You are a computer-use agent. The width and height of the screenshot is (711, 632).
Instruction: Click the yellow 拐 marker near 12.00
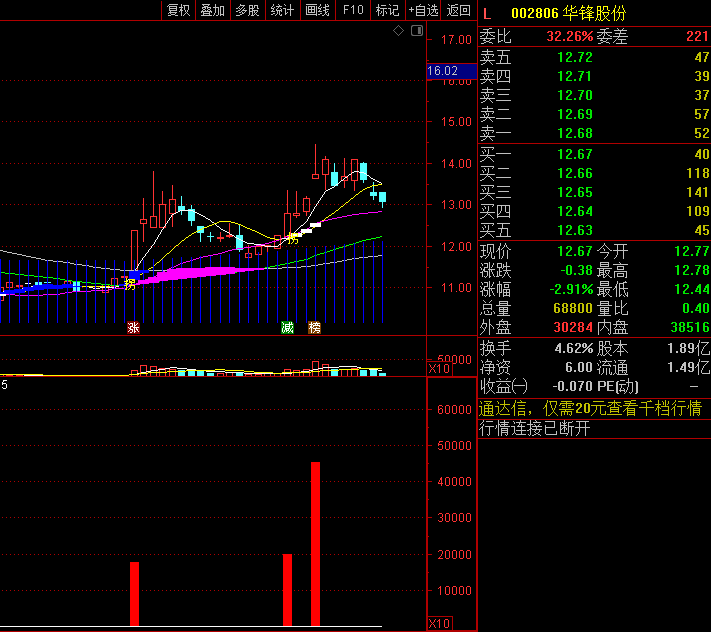coord(293,238)
